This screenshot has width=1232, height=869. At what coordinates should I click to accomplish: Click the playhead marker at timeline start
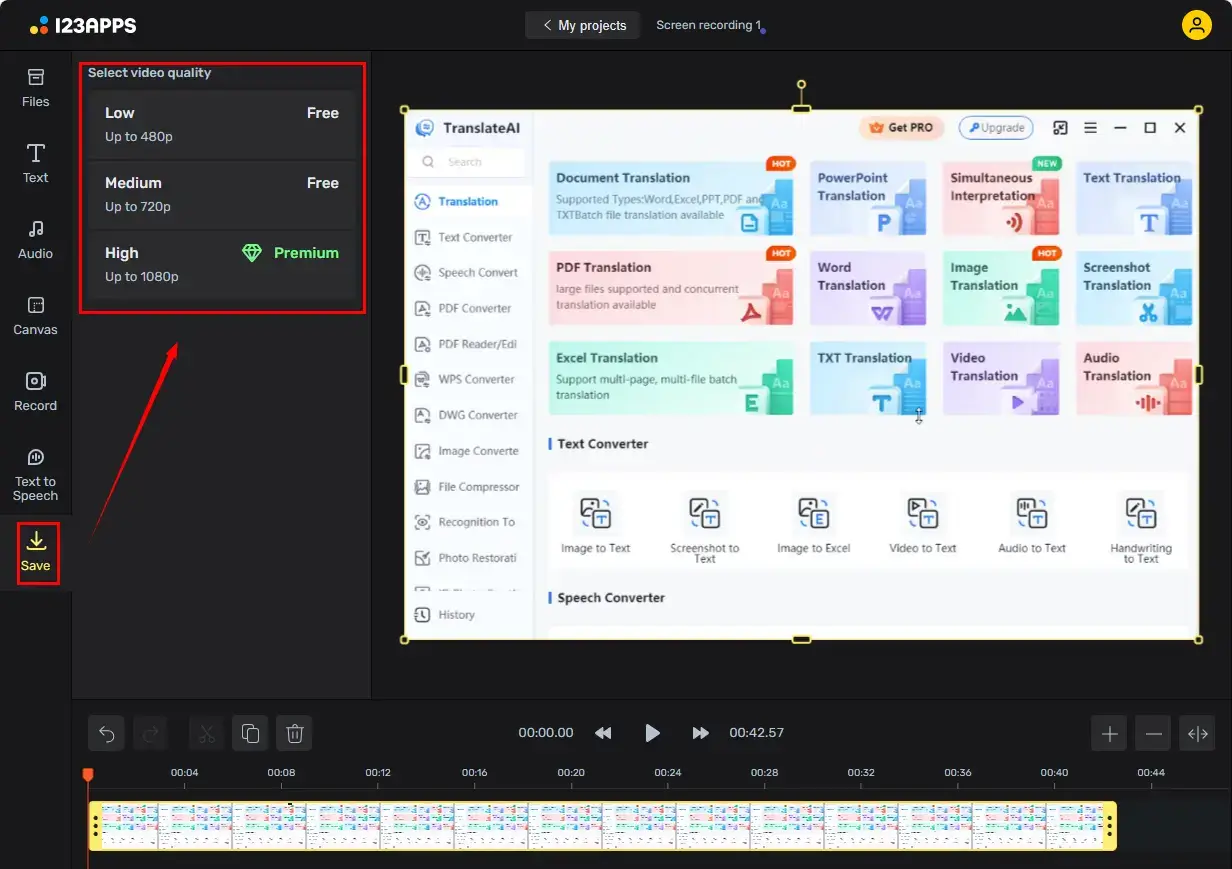click(x=87, y=774)
